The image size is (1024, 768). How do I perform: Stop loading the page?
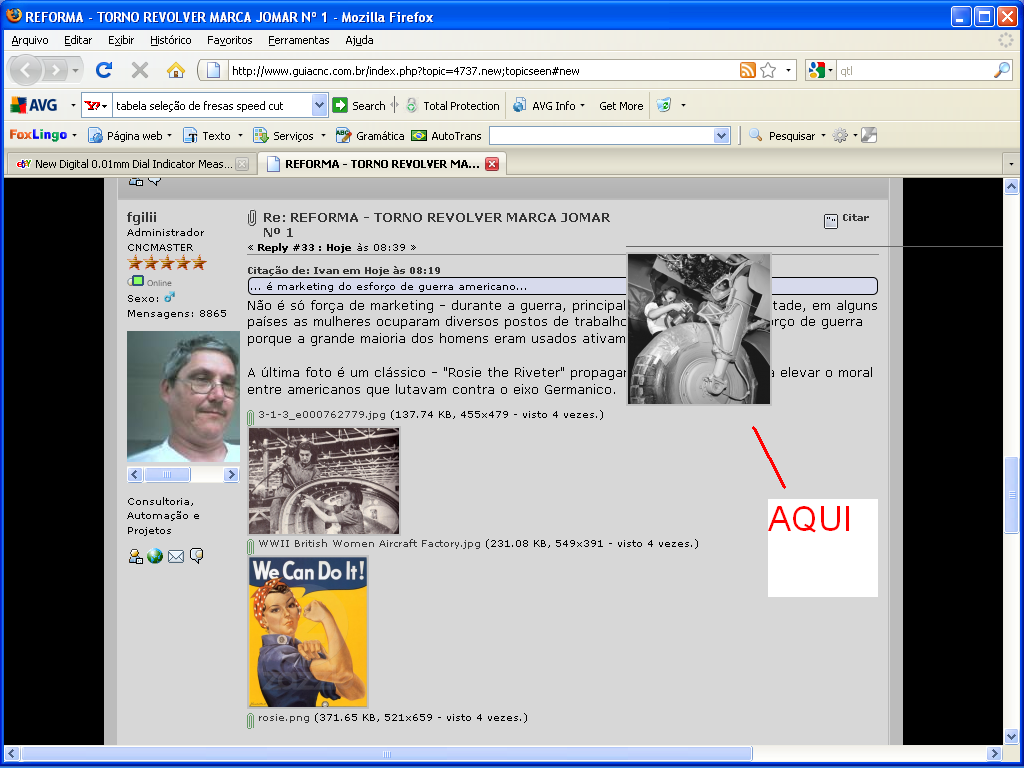[139, 70]
